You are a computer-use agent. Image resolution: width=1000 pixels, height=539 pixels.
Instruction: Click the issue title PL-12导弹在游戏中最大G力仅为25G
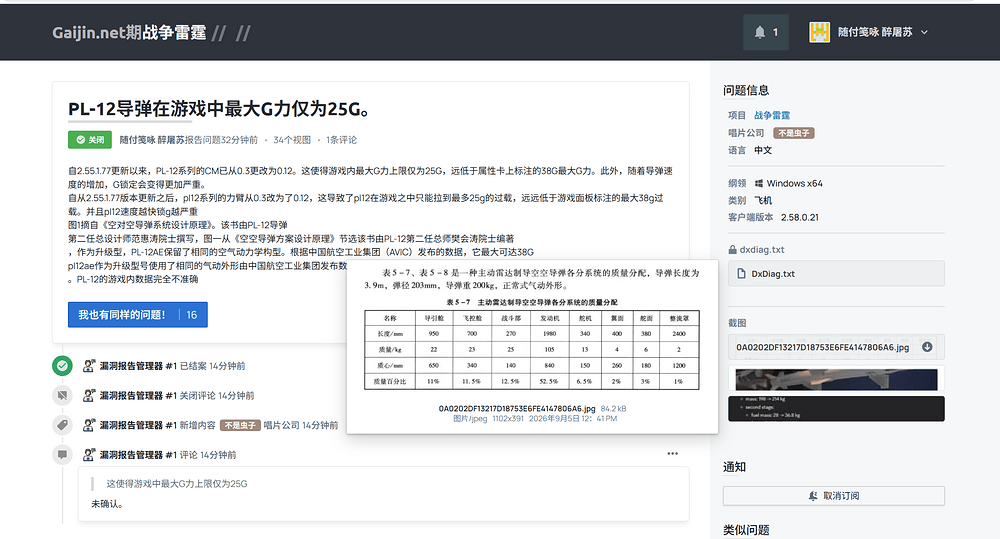point(219,109)
